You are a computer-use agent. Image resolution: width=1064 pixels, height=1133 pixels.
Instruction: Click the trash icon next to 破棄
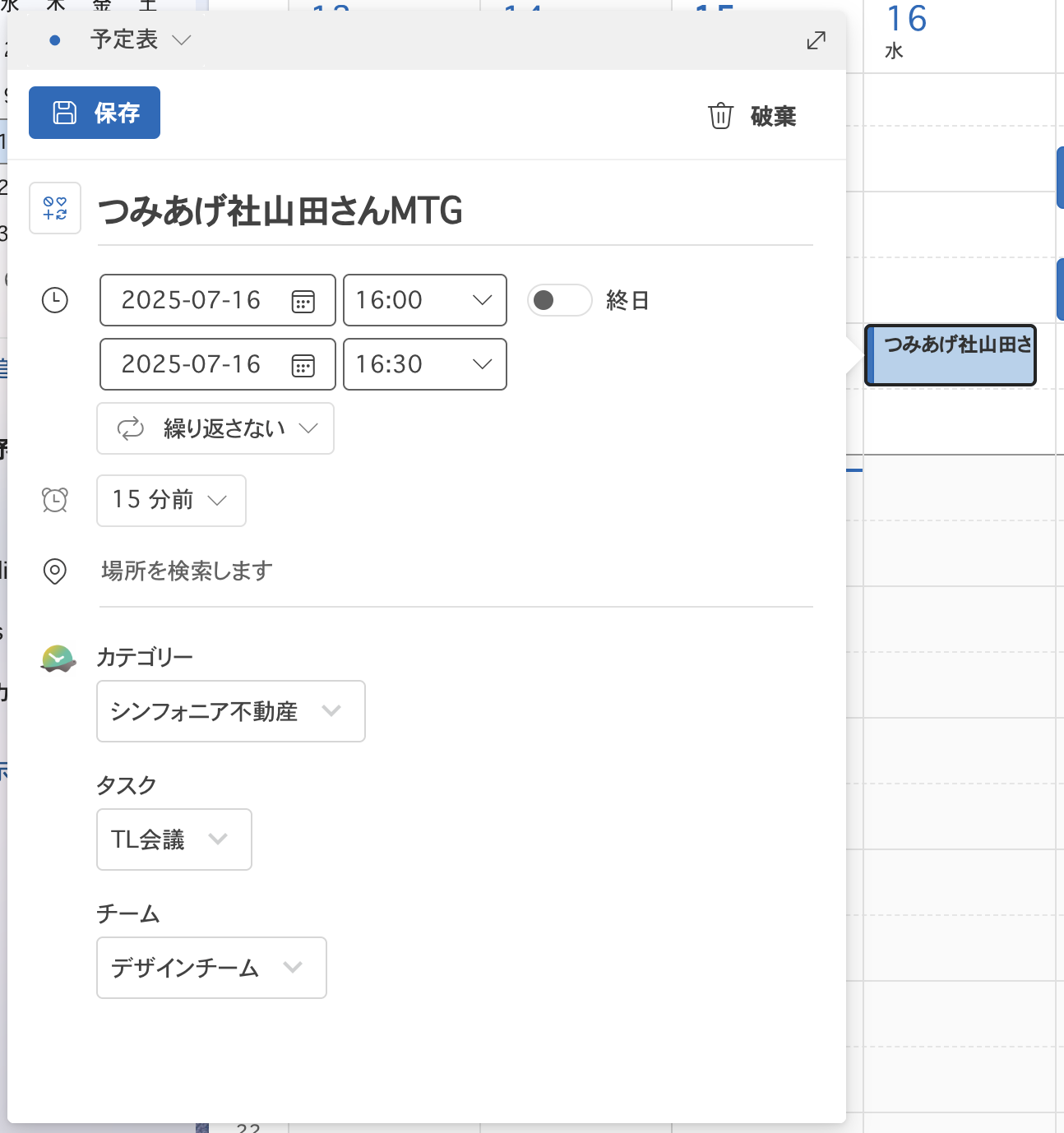(x=721, y=116)
